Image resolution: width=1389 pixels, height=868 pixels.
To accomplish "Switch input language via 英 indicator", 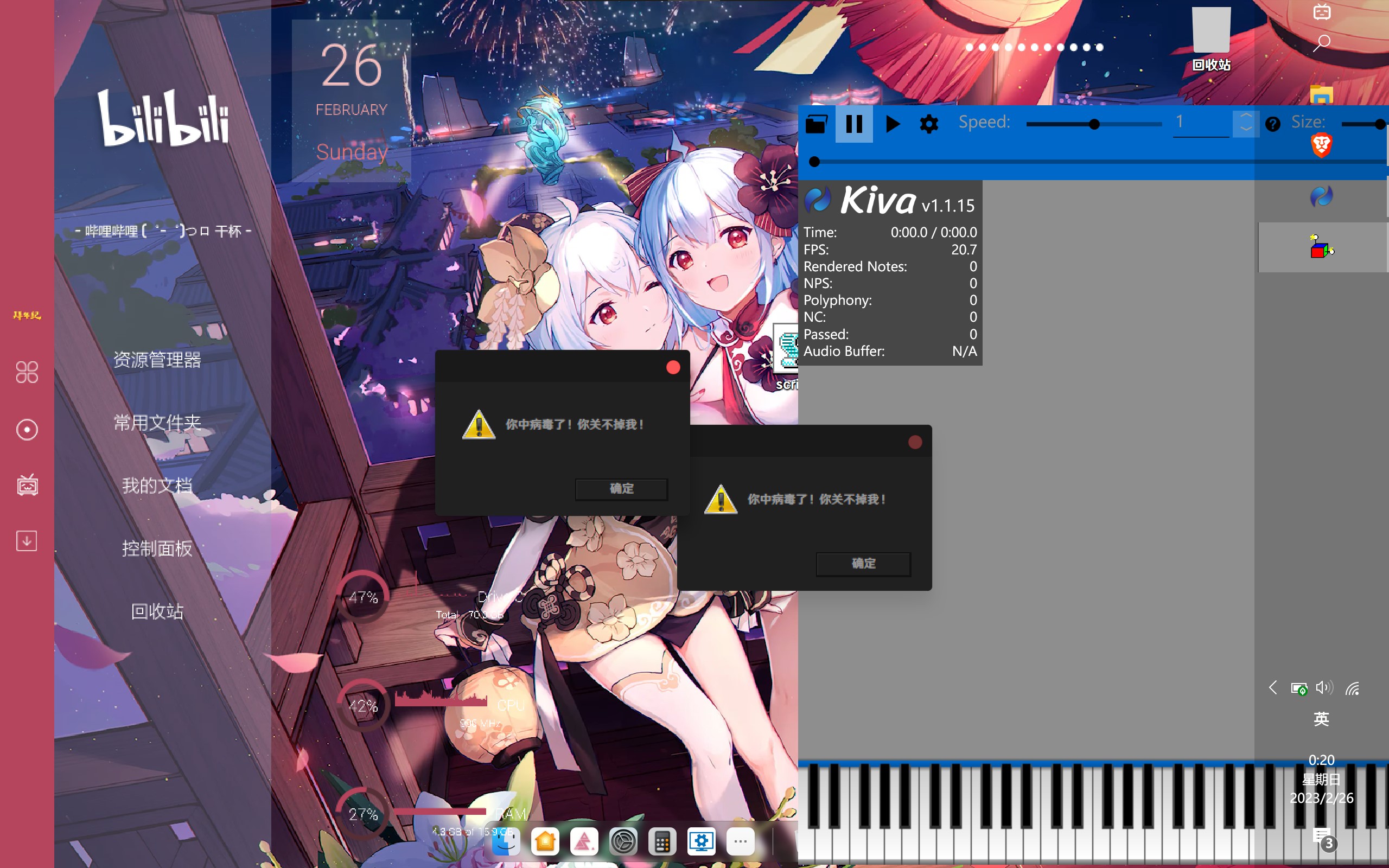I will click(x=1321, y=719).
